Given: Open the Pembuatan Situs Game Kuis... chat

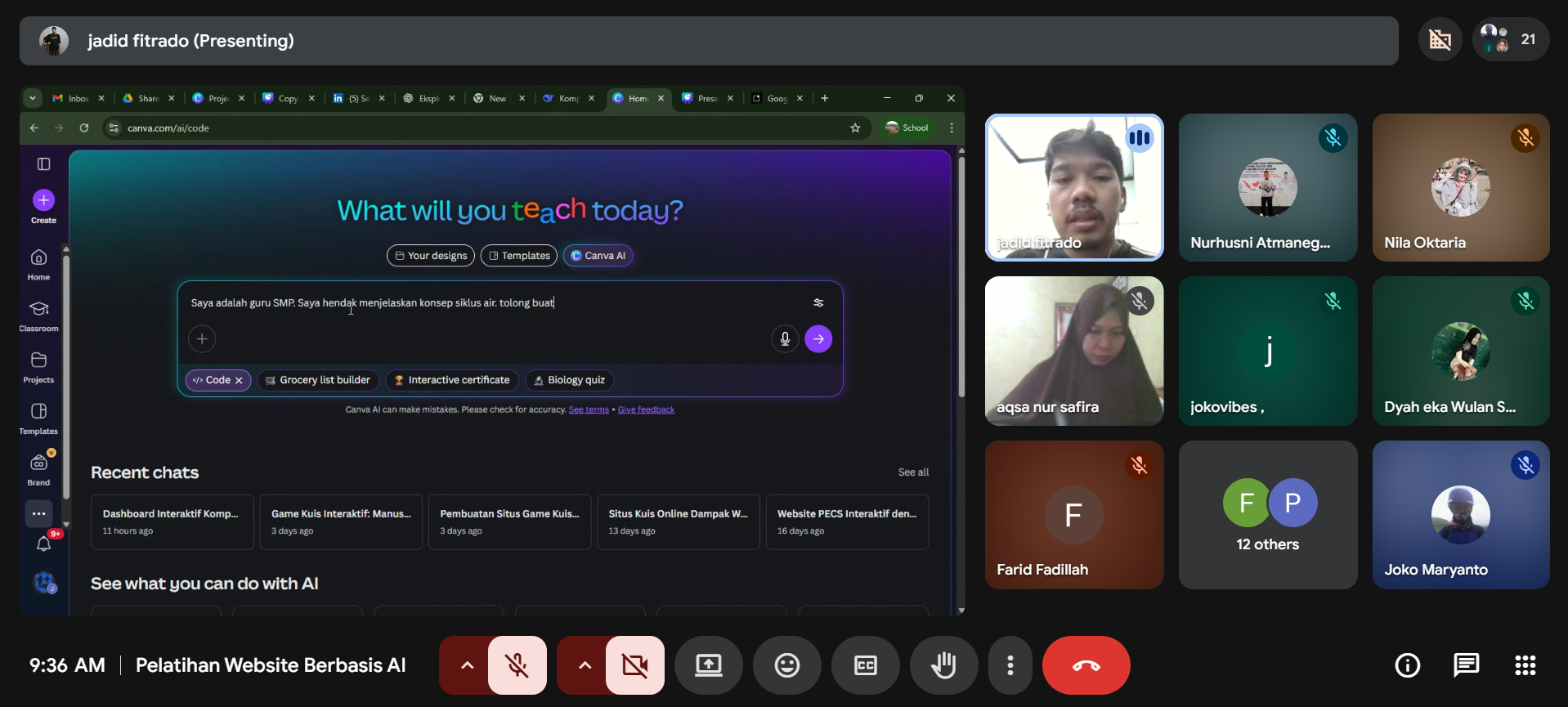Looking at the screenshot, I should point(509,522).
